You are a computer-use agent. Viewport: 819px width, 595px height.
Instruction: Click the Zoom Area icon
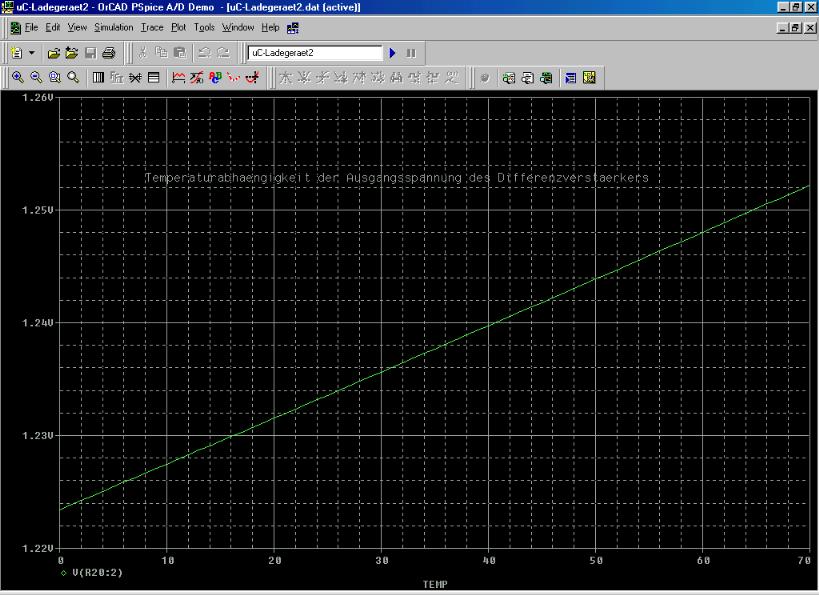click(54, 78)
